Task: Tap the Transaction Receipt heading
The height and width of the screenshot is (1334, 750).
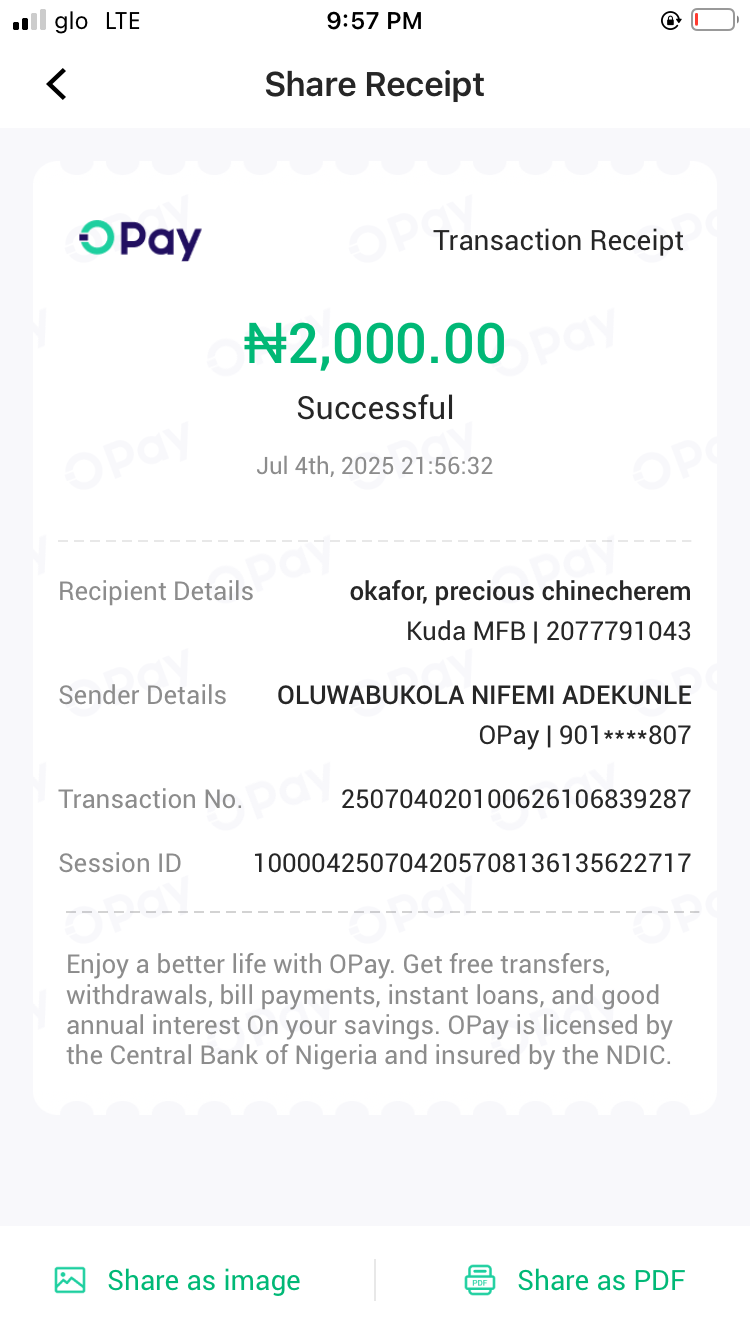Action: point(558,241)
